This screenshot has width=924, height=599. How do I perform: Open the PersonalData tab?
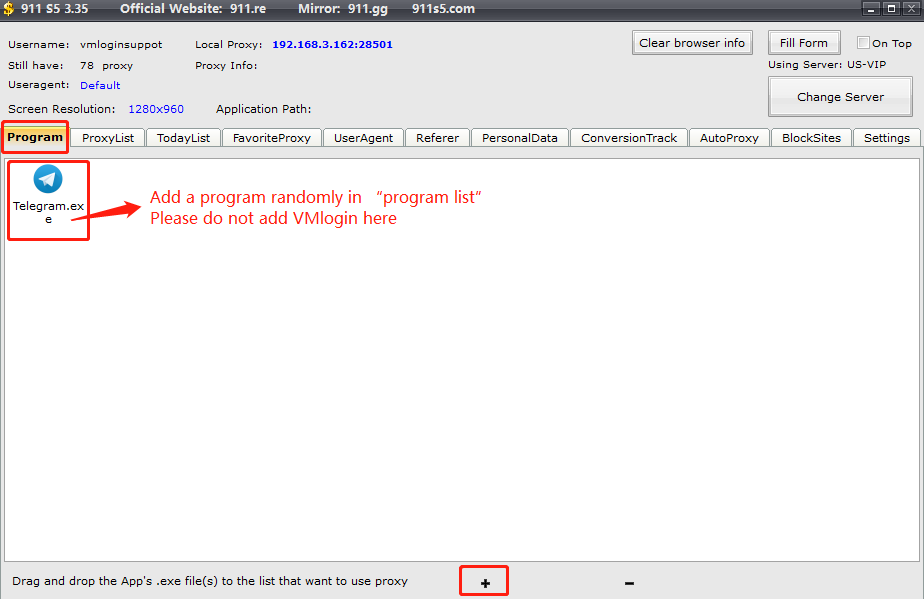click(519, 138)
